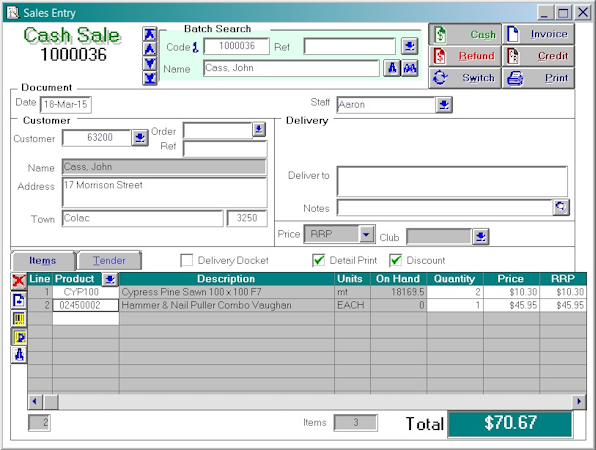This screenshot has width=596, height=450.
Task: Switch to the Tender tab
Action: coord(109,261)
